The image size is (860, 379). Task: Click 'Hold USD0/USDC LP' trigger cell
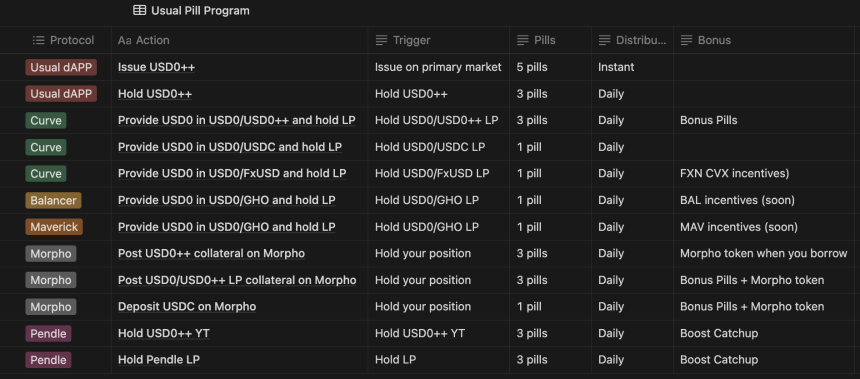pos(430,147)
